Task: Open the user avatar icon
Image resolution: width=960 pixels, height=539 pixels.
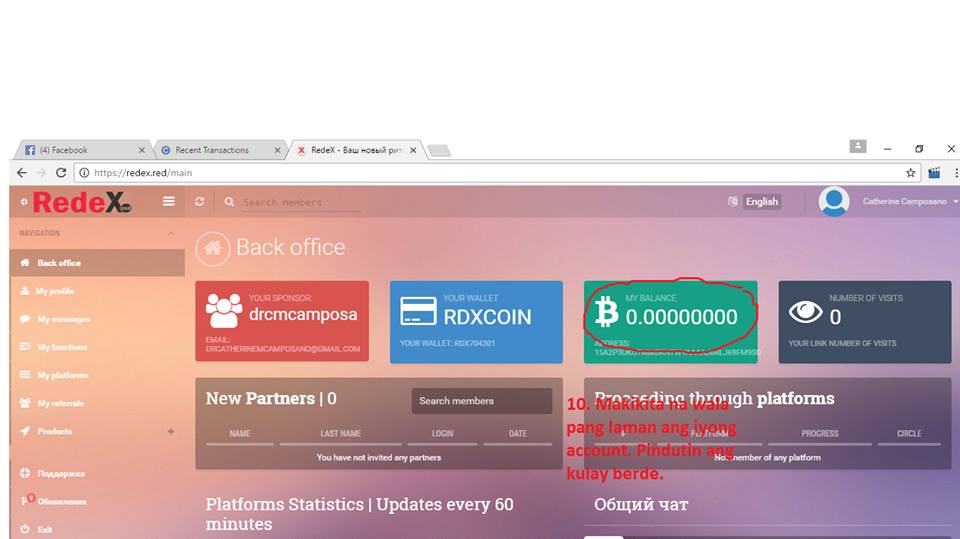Action: [x=834, y=201]
